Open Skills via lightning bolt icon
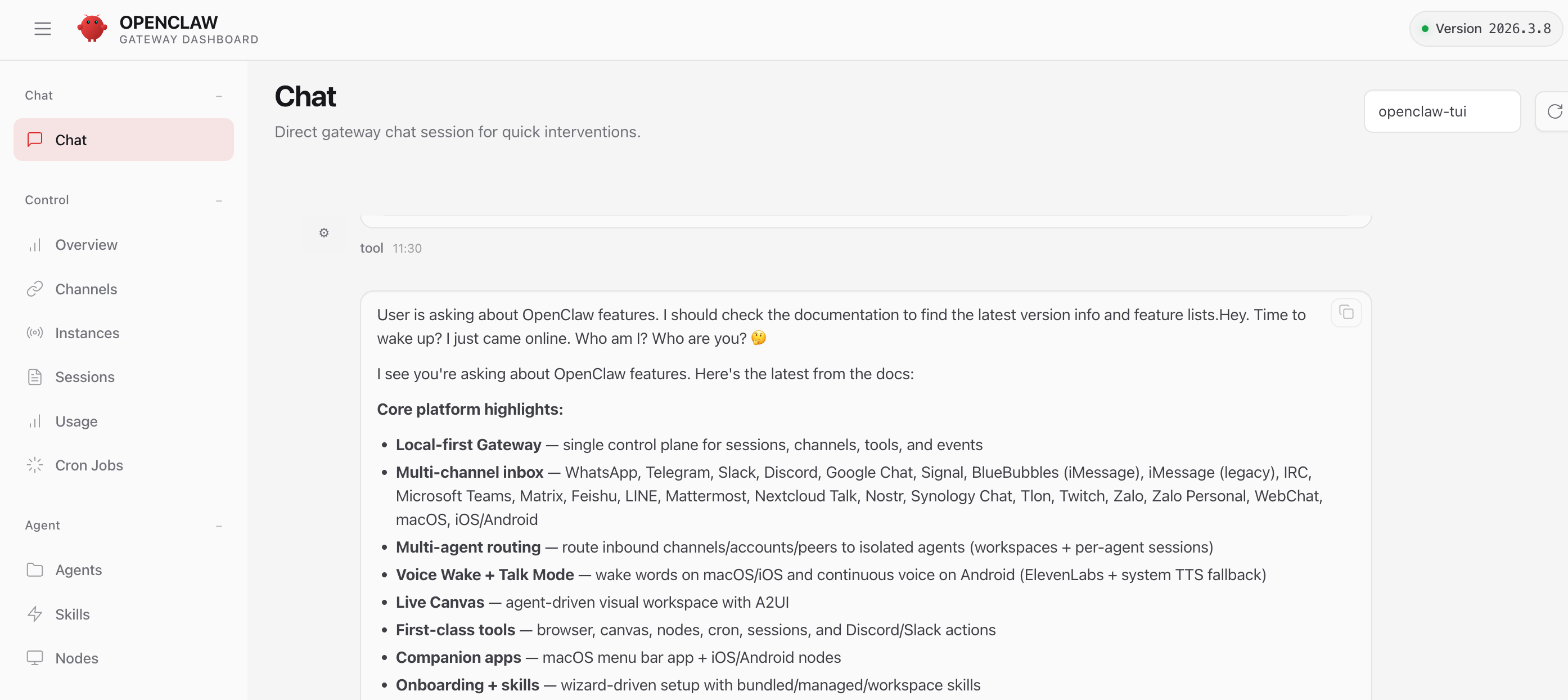Viewport: 1568px width, 700px height. [x=35, y=614]
